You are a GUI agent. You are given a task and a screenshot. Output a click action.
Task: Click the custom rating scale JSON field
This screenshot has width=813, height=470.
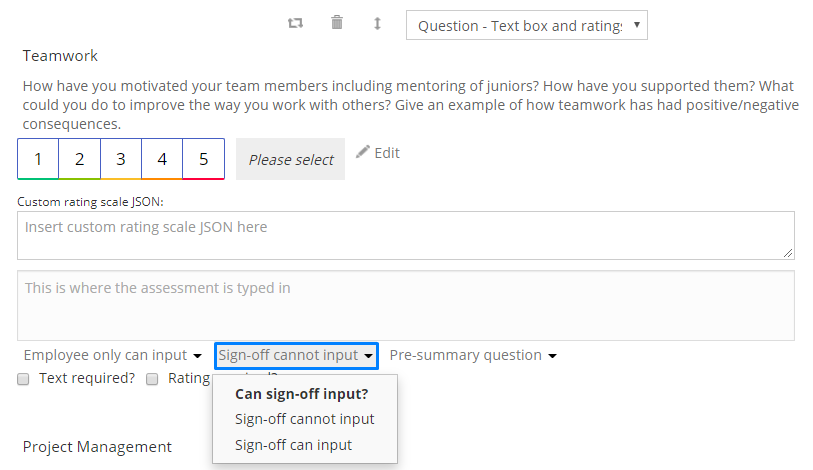406,236
